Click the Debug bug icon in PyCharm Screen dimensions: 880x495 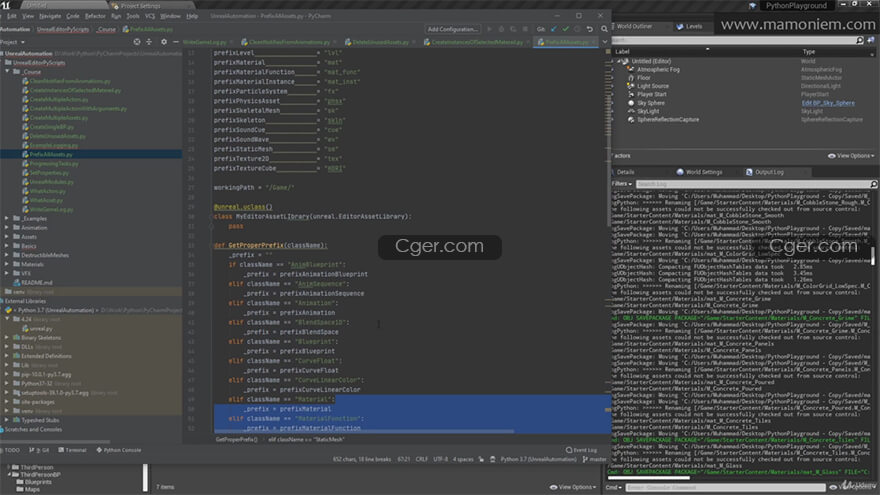[x=501, y=29]
